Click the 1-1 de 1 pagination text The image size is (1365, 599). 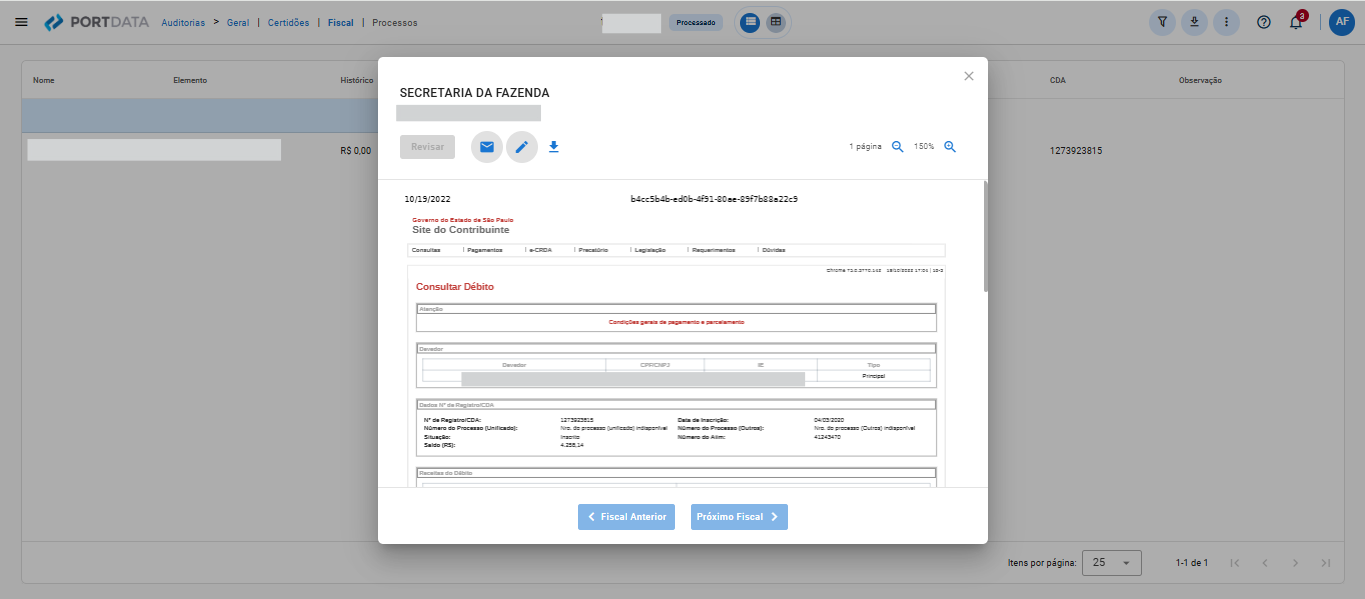click(1192, 563)
